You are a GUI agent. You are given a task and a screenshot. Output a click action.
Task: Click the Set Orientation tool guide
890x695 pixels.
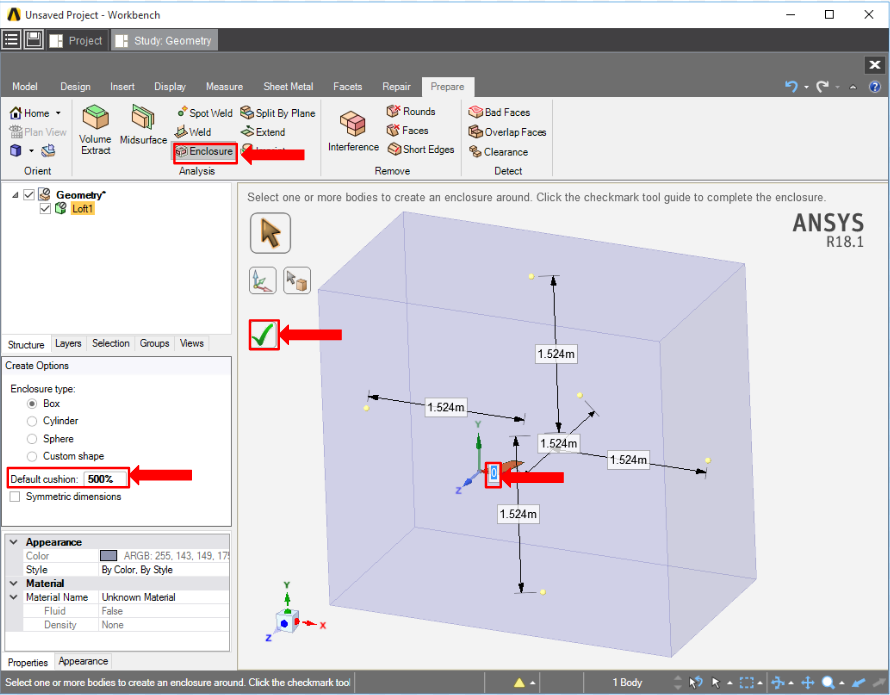(x=263, y=280)
